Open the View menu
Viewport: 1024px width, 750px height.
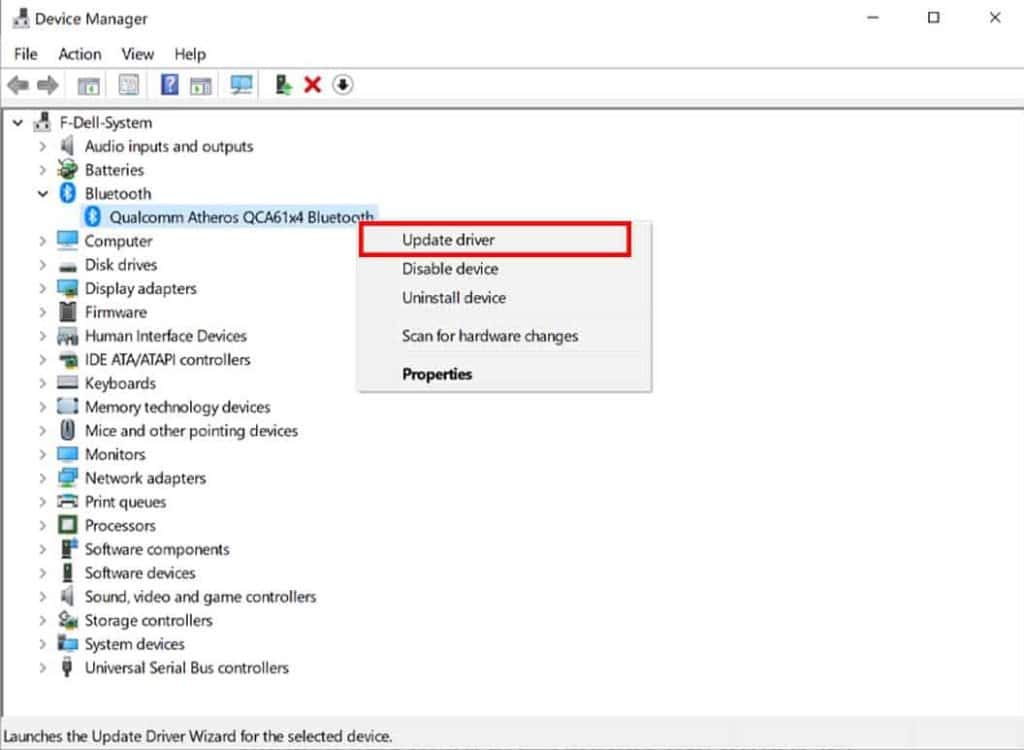coord(138,54)
